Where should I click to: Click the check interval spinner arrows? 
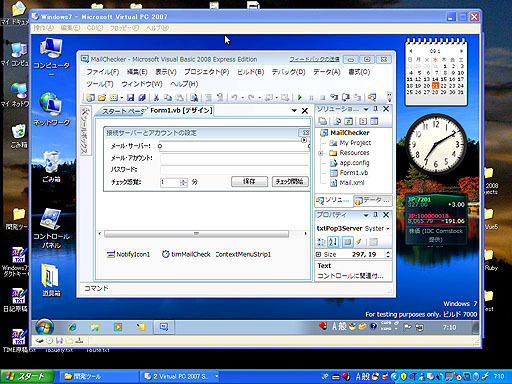tap(184, 182)
